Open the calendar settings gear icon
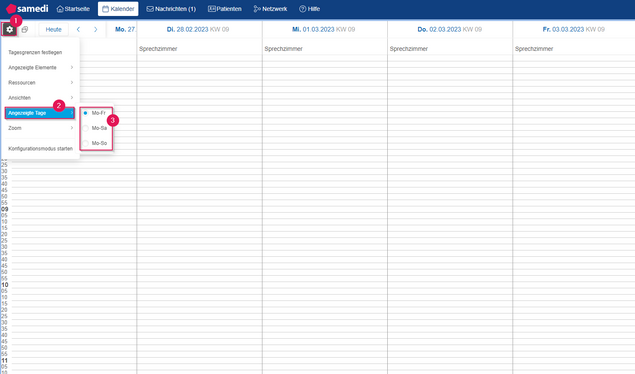The image size is (635, 374). (x=9, y=30)
